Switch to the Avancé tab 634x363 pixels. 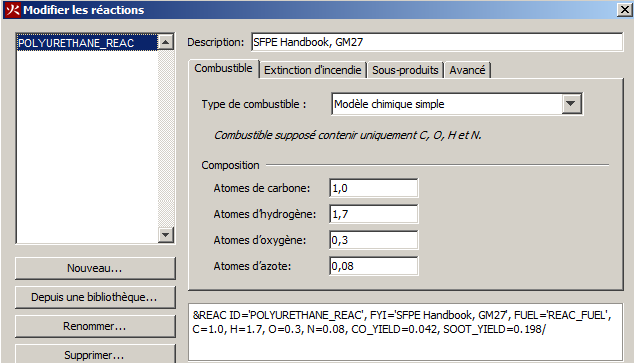(467, 70)
